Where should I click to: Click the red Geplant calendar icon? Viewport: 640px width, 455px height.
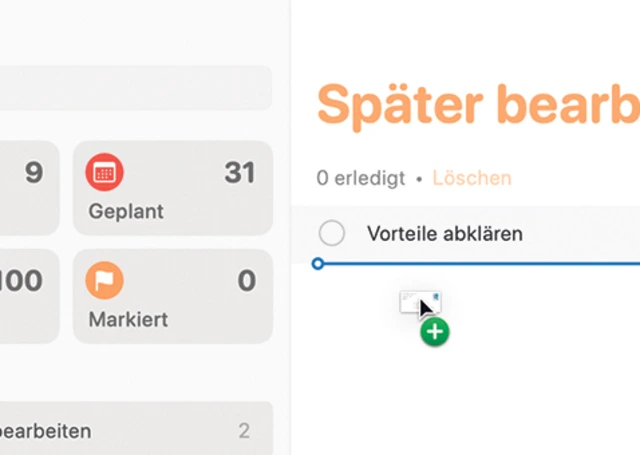tap(104, 173)
